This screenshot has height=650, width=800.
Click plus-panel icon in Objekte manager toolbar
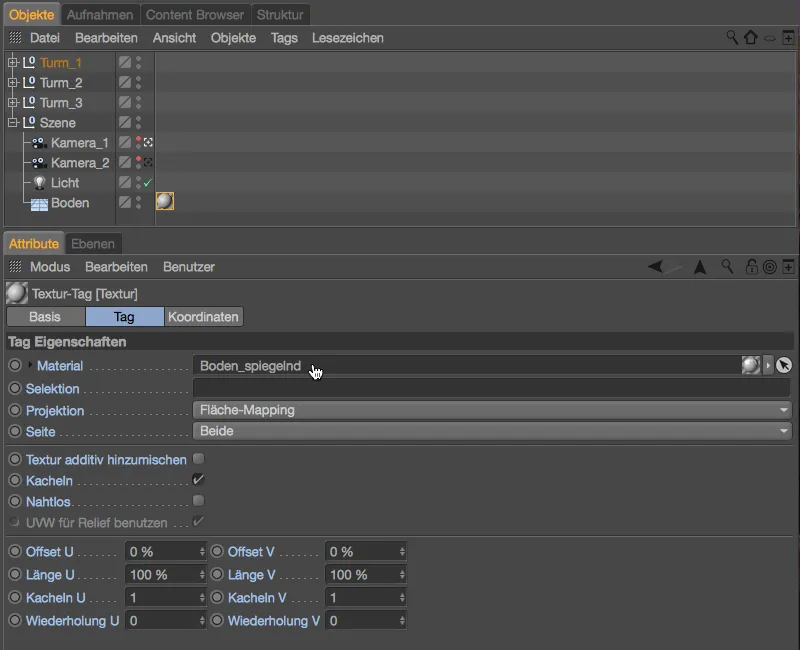coord(788,37)
